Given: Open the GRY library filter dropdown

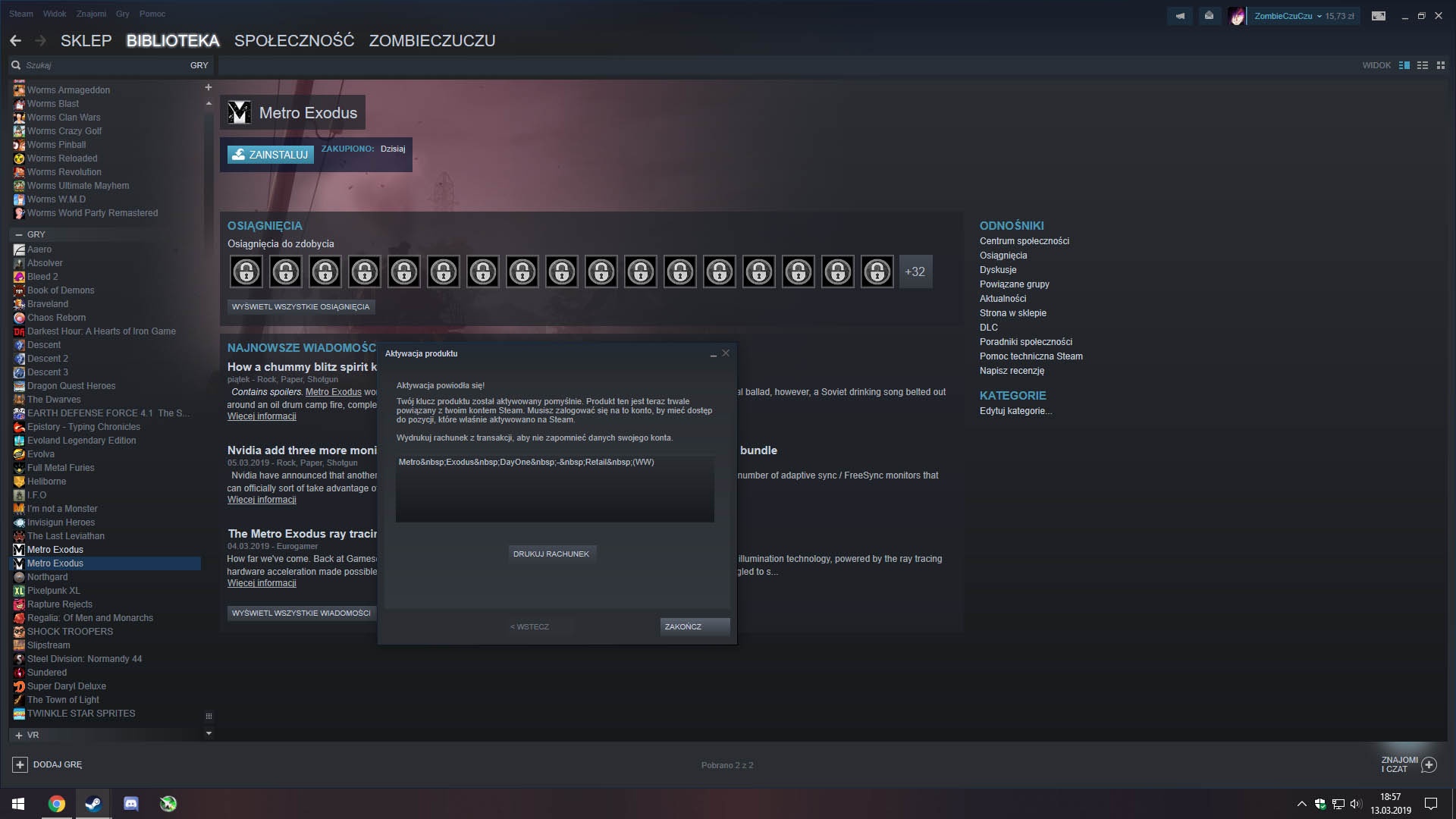Looking at the screenshot, I should pos(199,65).
